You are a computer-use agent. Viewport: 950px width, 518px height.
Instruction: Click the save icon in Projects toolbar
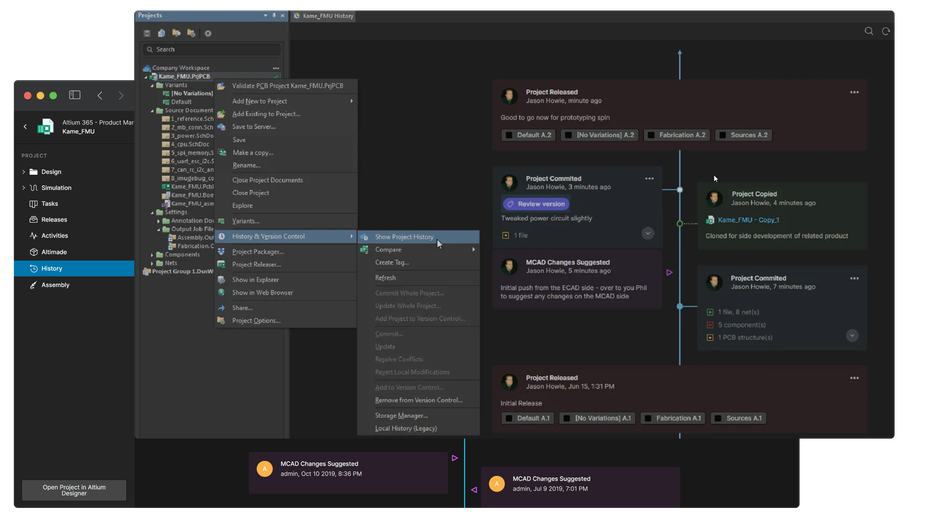tap(147, 33)
